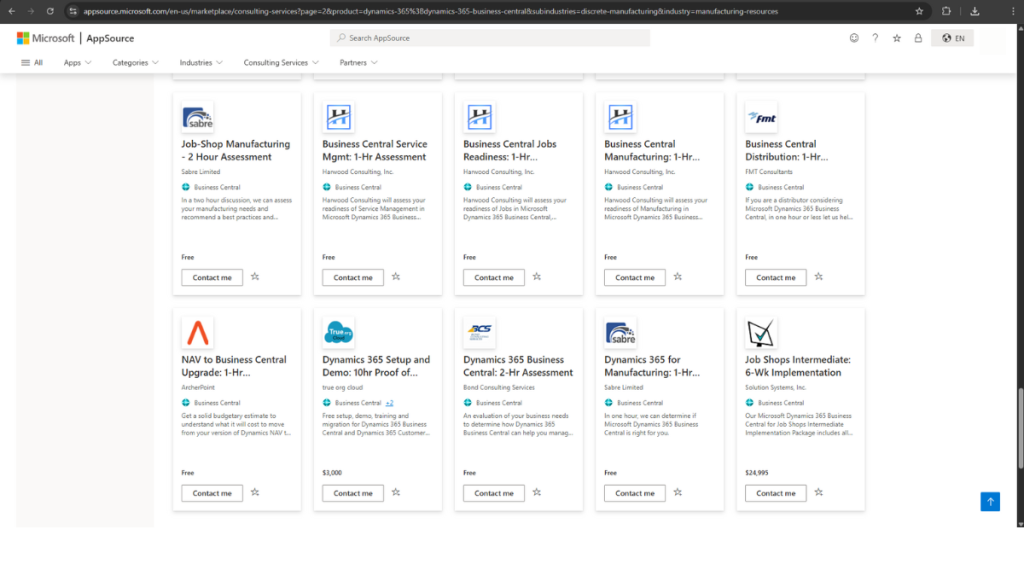The width and height of the screenshot is (1024, 576).
Task: Click 'ArcherPoint' publisher name
Action: [198, 387]
